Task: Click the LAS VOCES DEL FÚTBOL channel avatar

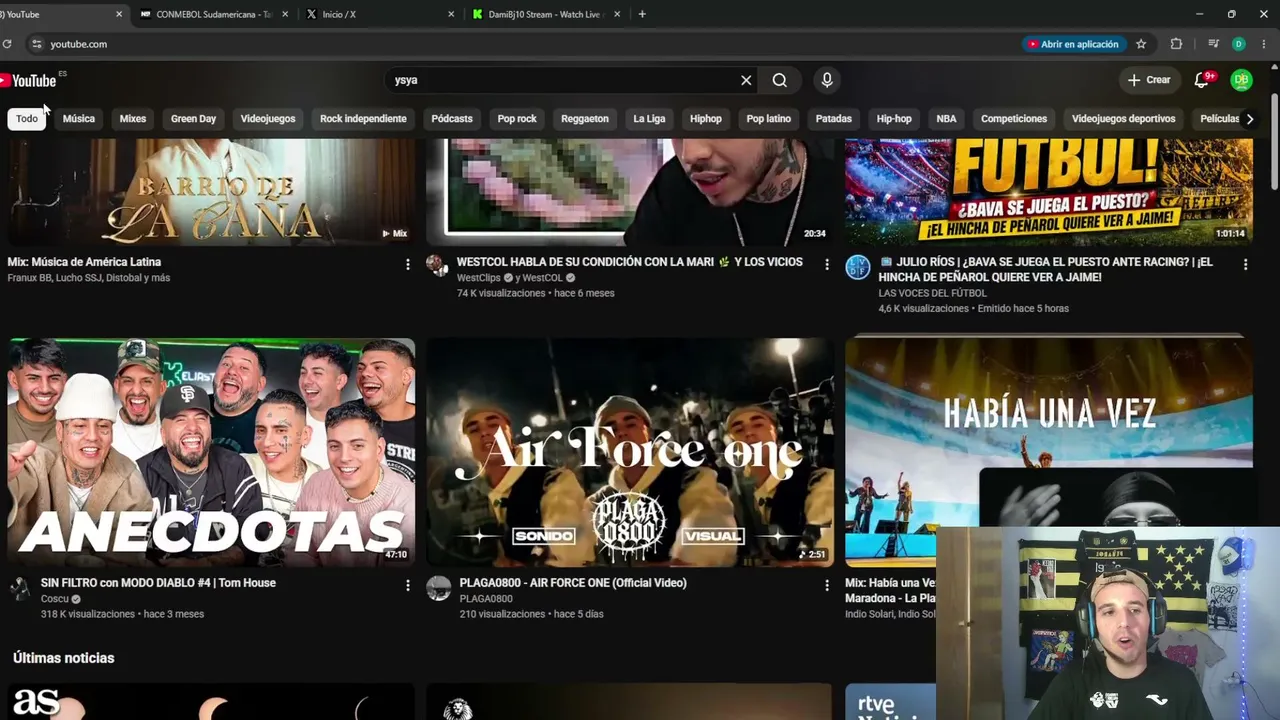Action: pyautogui.click(x=858, y=266)
